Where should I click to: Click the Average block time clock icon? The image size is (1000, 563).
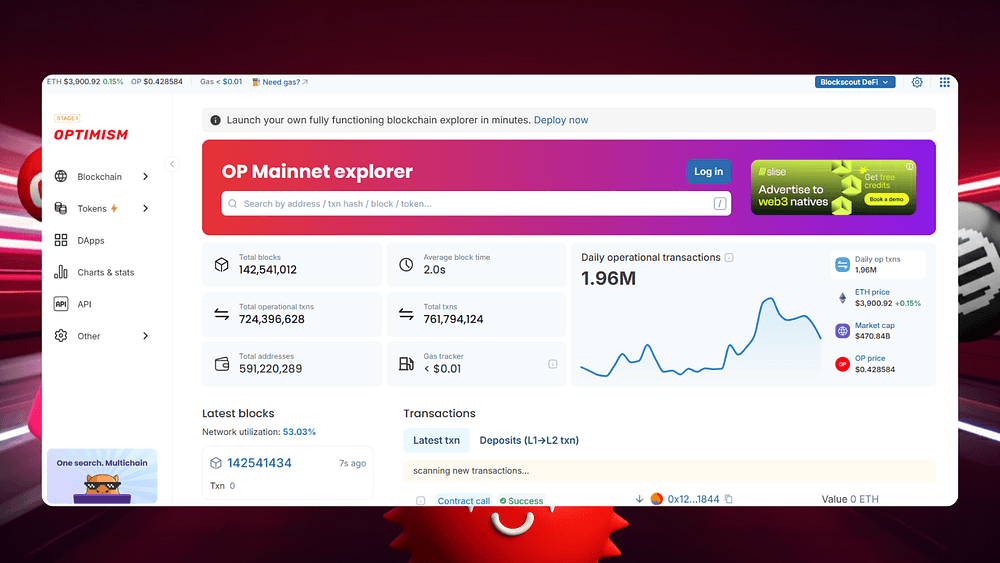(x=406, y=265)
